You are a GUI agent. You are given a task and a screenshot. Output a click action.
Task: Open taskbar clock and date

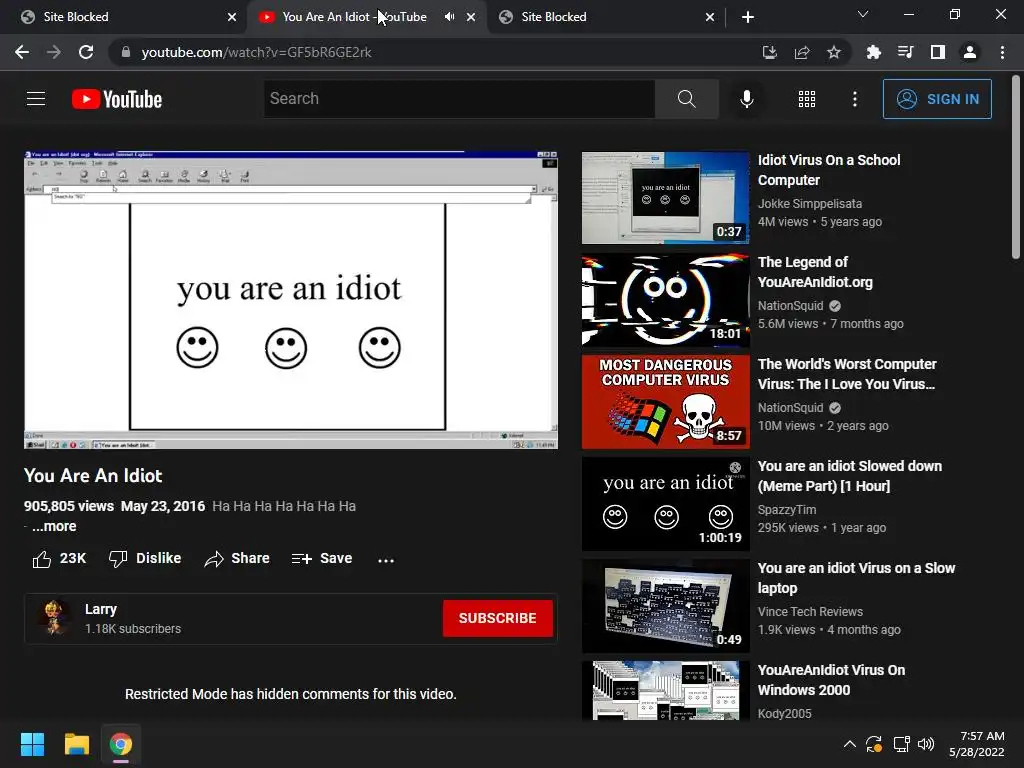click(x=978, y=744)
